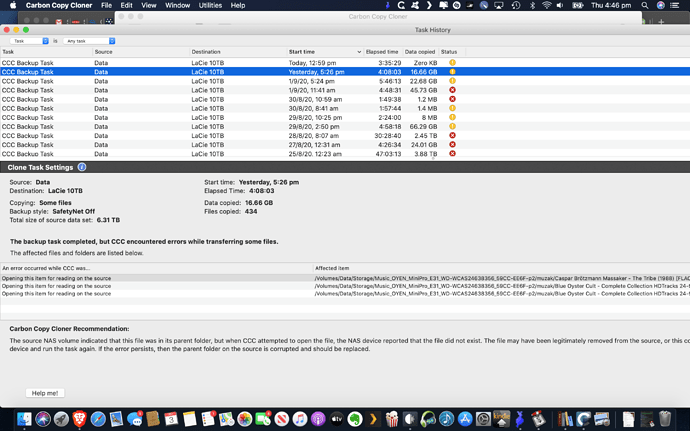This screenshot has width=690, height=431.
Task: Open Plex in the Dock
Action: (373, 419)
